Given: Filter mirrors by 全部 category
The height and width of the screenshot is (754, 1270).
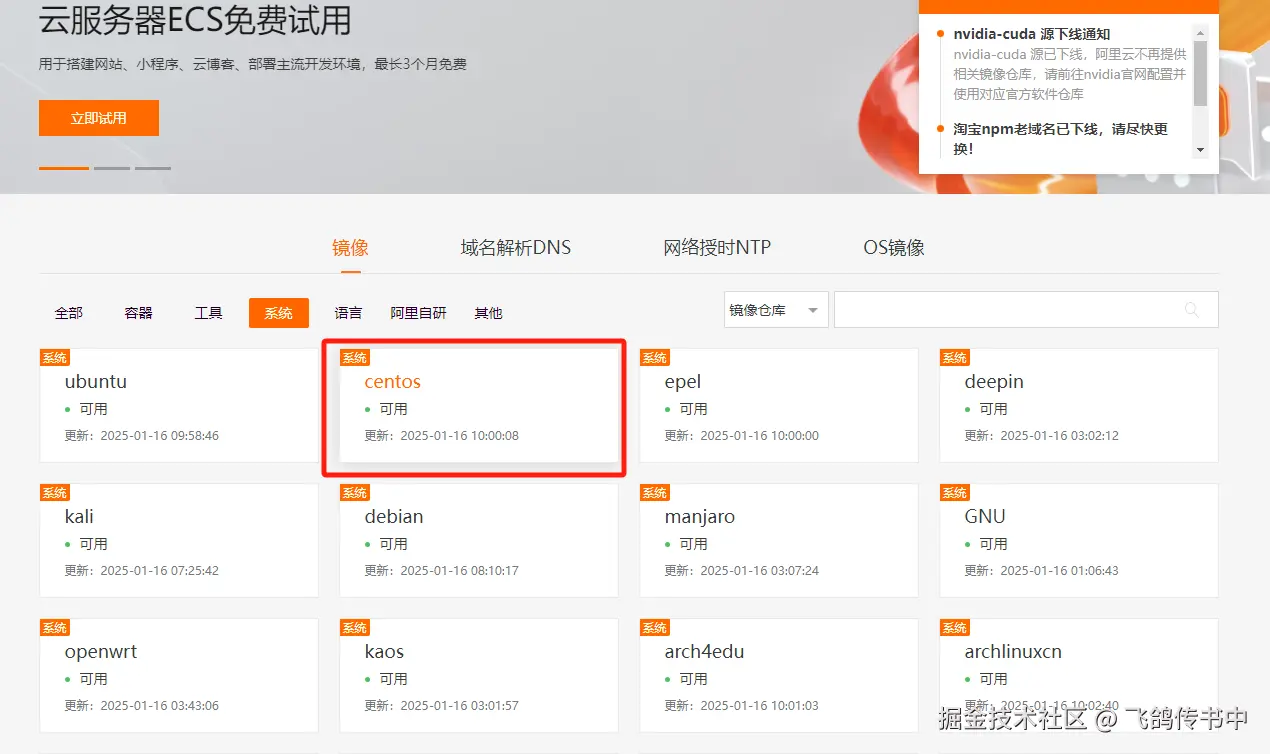Looking at the screenshot, I should [x=69, y=313].
